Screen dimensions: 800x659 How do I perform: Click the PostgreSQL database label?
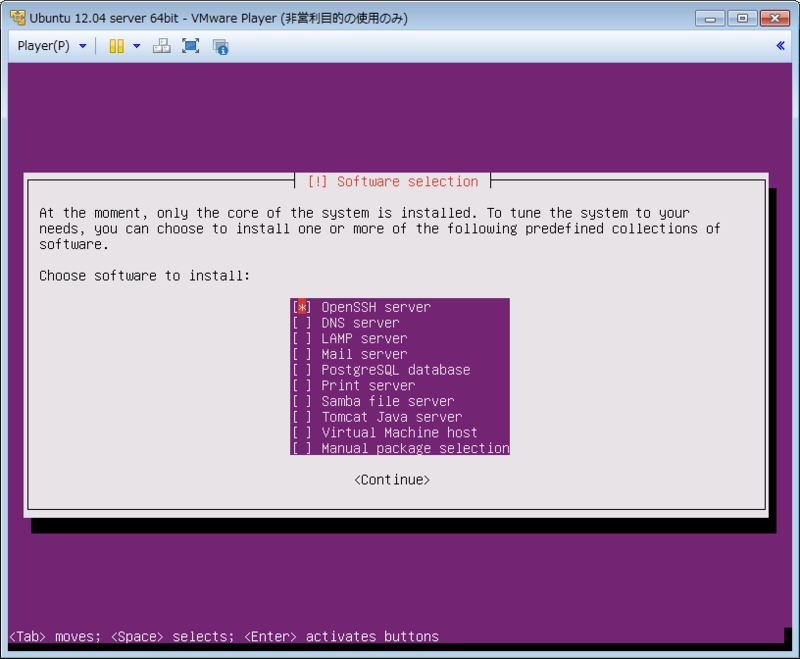396,370
